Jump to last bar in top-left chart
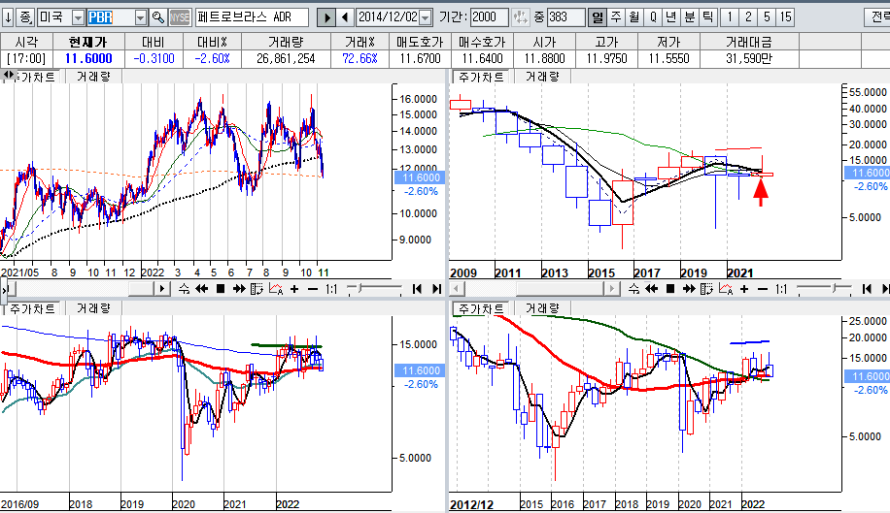Viewport: 890px width, 513px height. (x=435, y=288)
